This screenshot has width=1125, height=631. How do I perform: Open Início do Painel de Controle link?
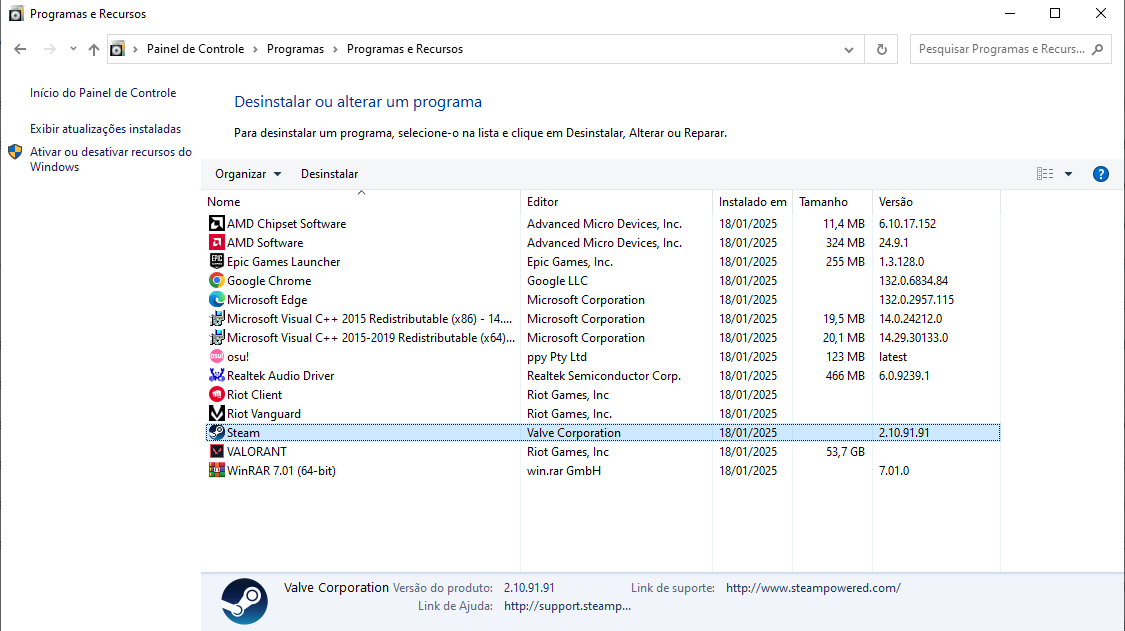point(103,93)
